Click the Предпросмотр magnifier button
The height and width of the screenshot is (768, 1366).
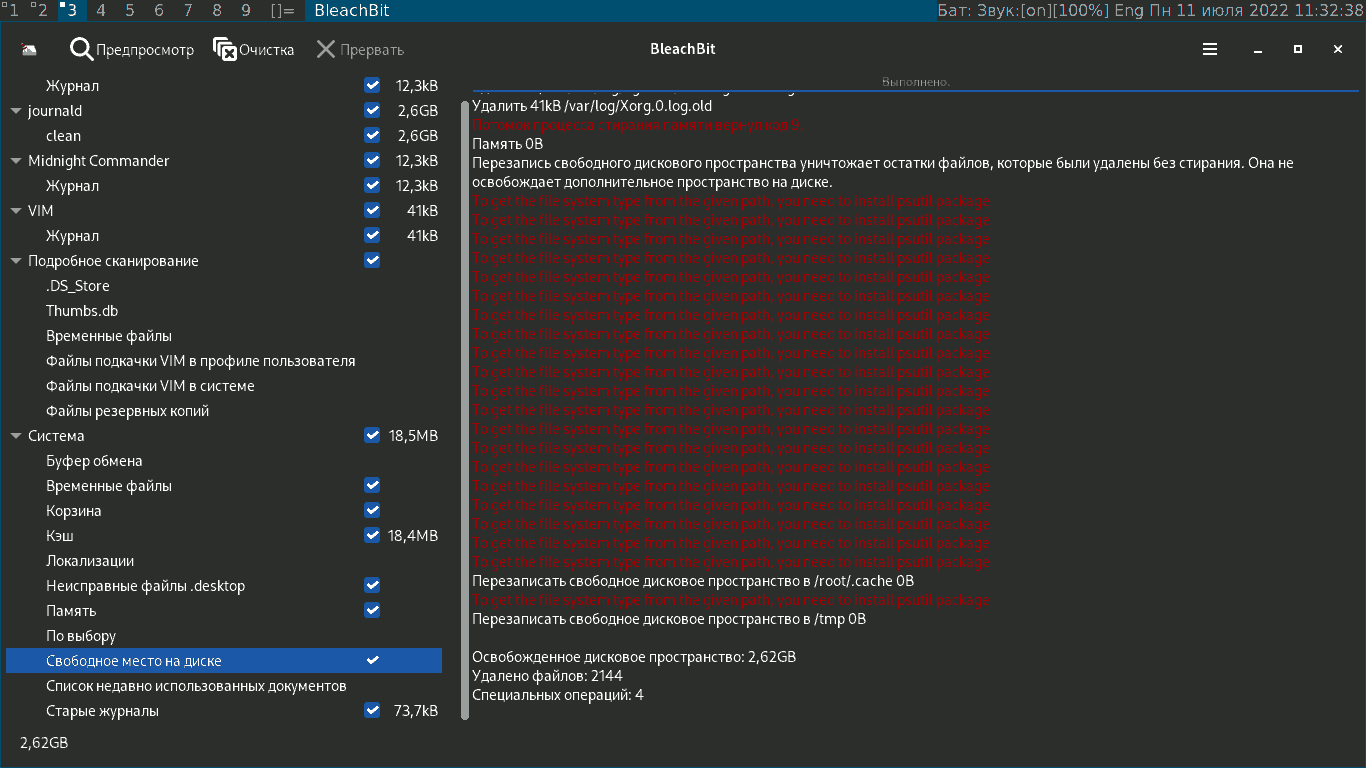pos(132,49)
